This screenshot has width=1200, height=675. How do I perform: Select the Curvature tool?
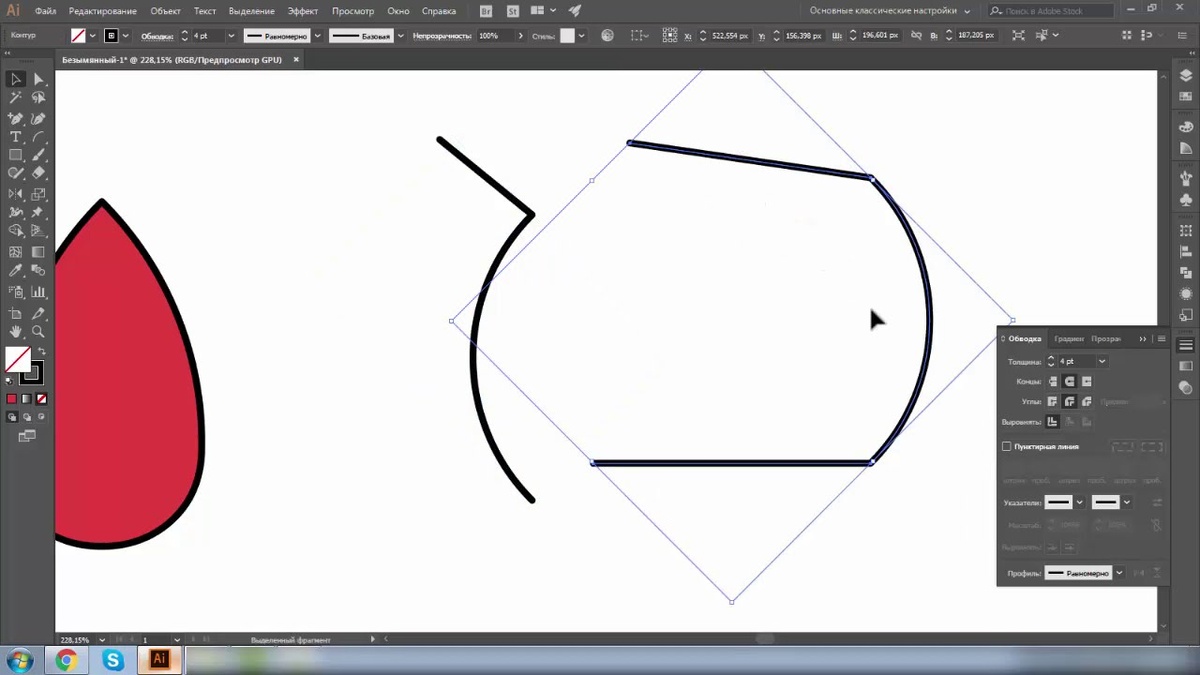click(x=38, y=118)
